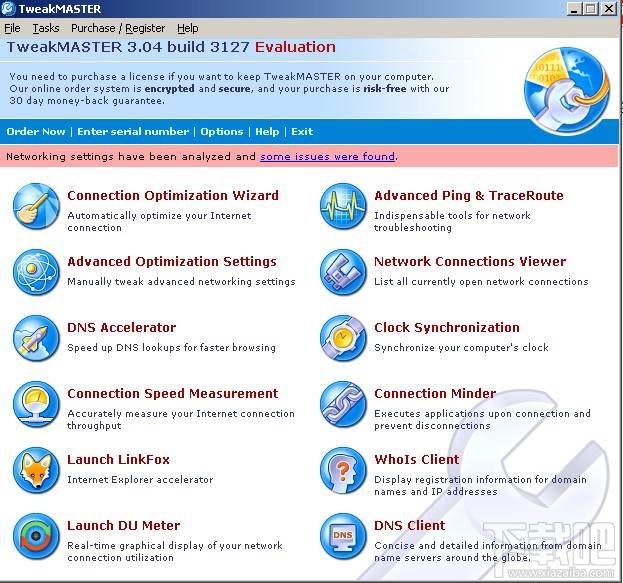The width and height of the screenshot is (623, 583).
Task: Click the Advanced Ping & TraceRoute pulse icon
Action: click(x=343, y=206)
